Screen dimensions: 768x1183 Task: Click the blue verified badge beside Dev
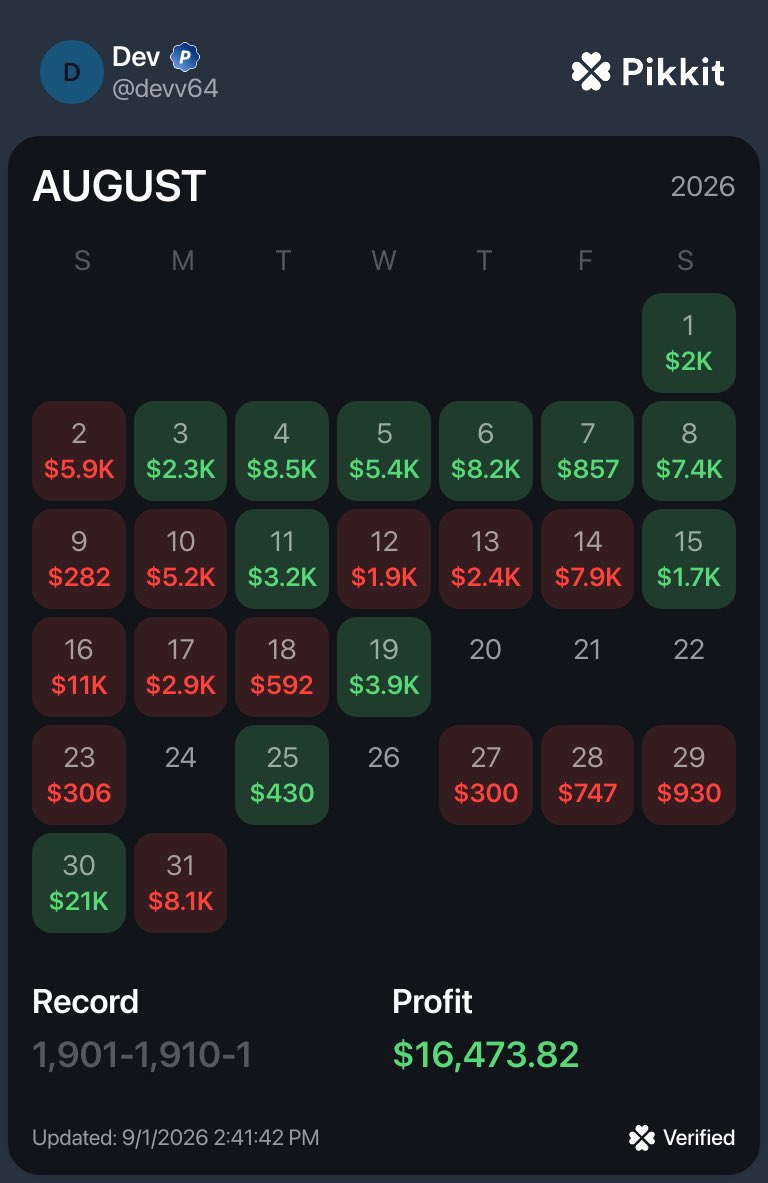(185, 57)
